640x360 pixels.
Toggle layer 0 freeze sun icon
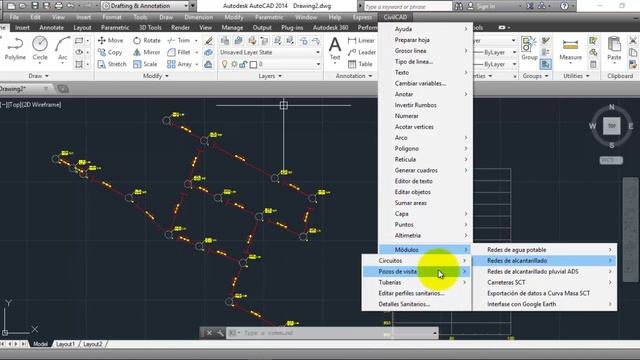[x=234, y=64]
